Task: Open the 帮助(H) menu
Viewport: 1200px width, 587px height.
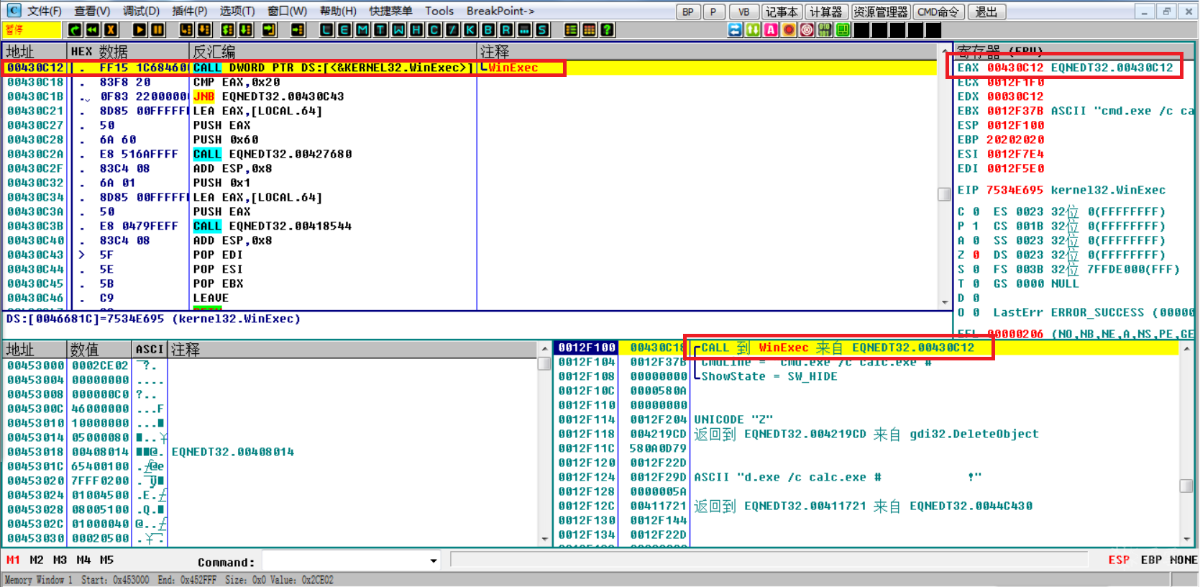Action: click(339, 11)
